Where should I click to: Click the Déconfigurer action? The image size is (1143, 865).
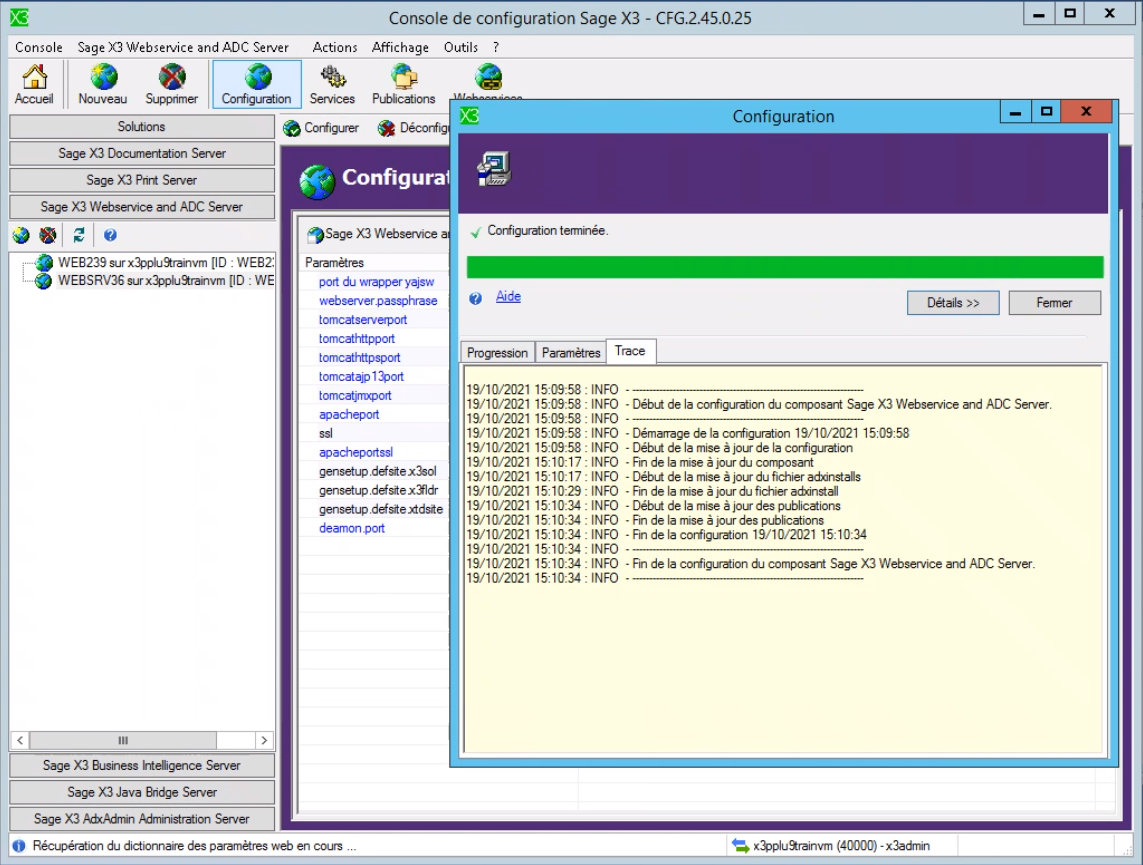tap(413, 128)
